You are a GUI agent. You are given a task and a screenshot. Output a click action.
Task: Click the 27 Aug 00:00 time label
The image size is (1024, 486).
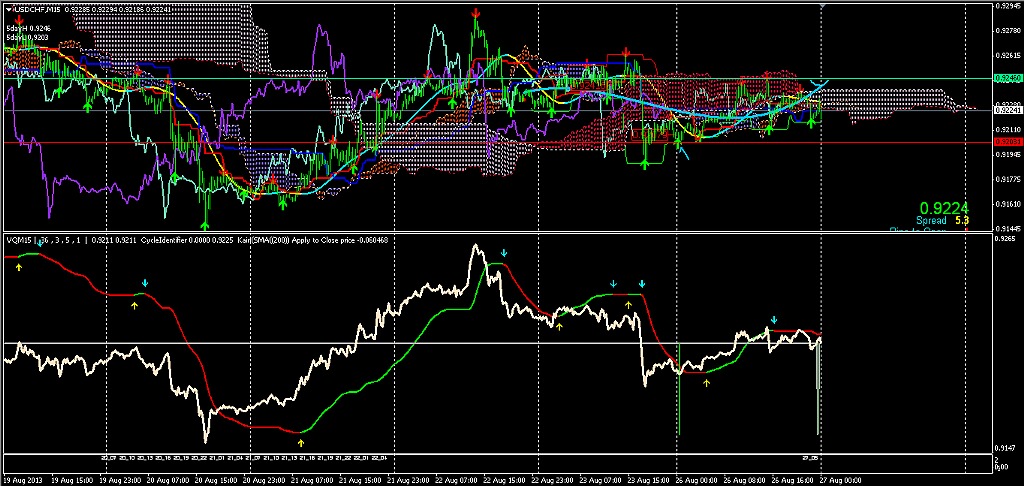point(838,479)
